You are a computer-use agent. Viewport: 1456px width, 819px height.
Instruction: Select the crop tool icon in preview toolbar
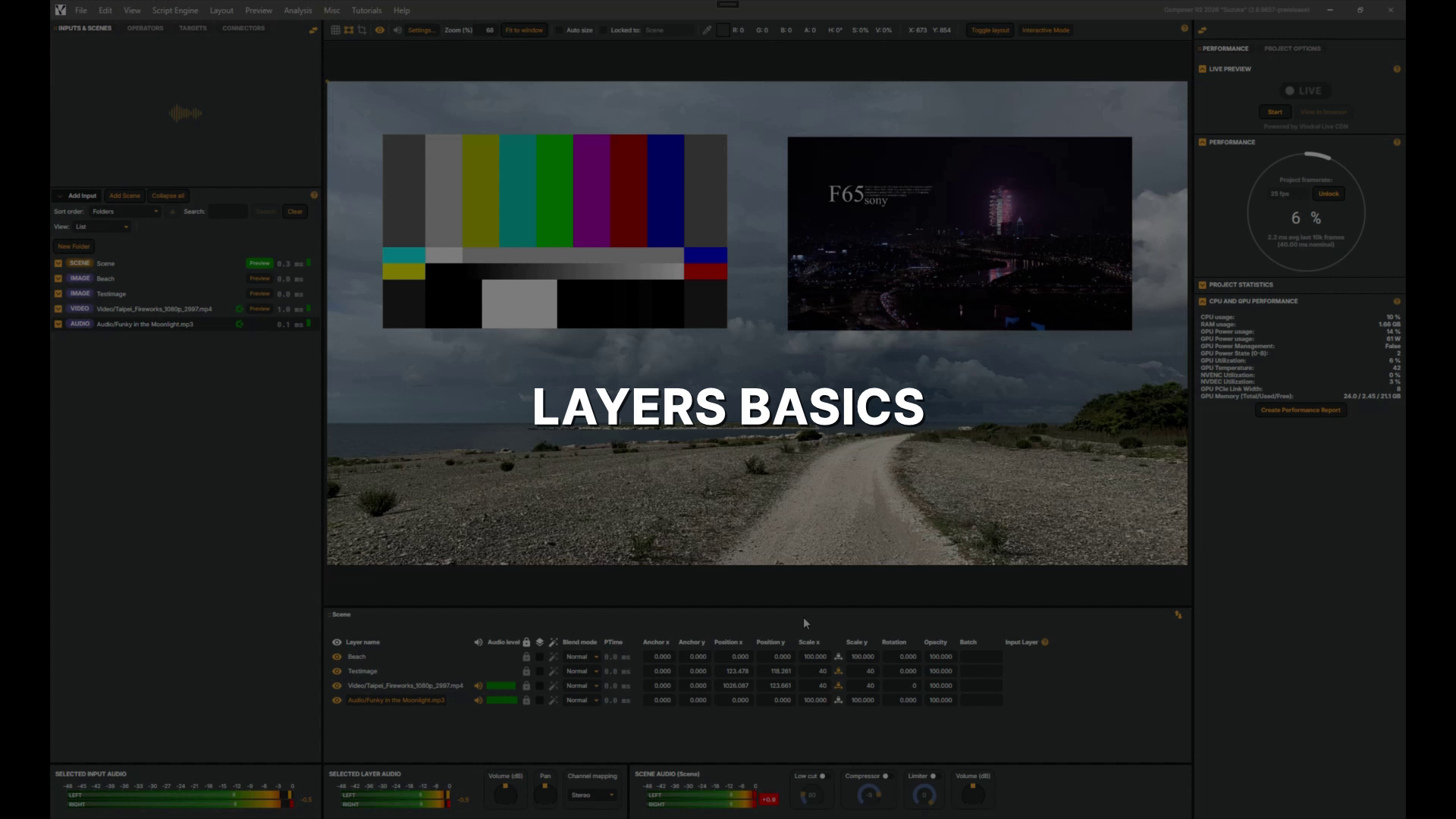[362, 30]
